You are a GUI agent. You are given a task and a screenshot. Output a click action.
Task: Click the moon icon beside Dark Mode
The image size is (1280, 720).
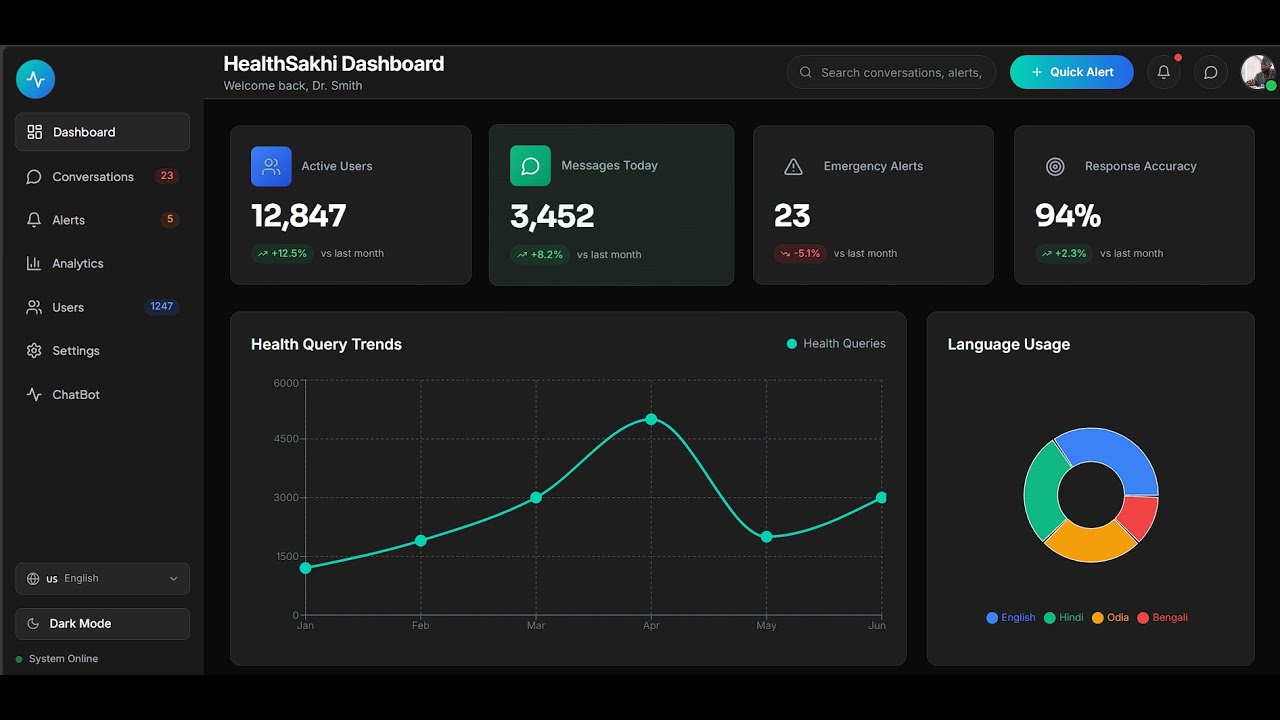click(x=33, y=624)
